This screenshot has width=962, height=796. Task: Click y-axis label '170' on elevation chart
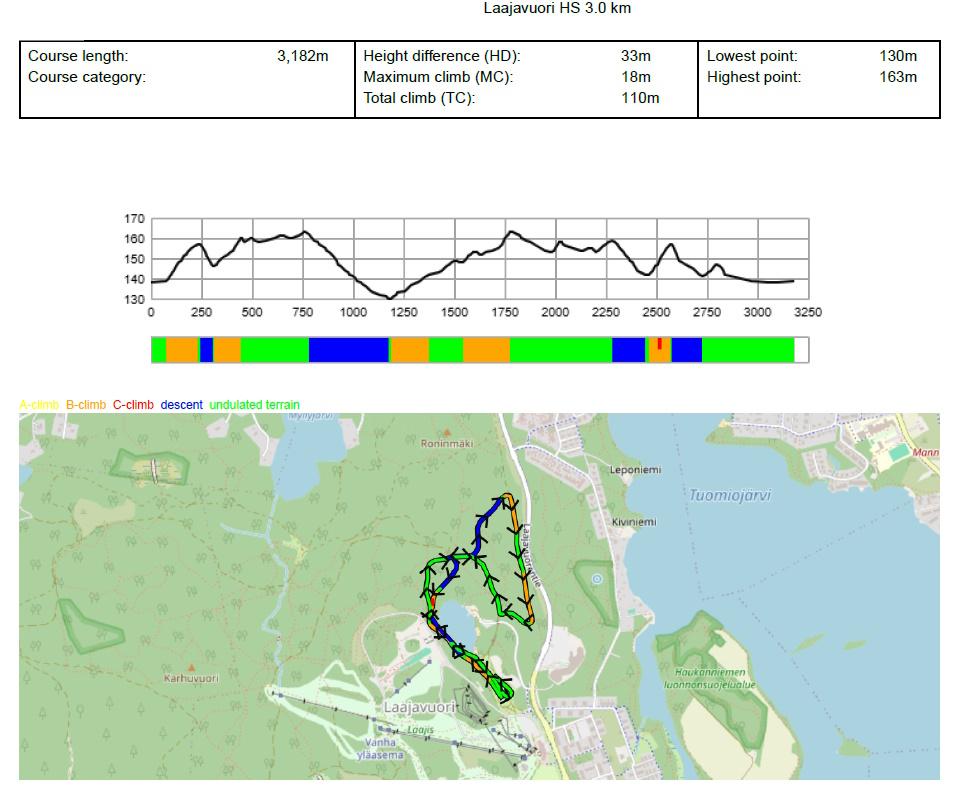(x=134, y=219)
